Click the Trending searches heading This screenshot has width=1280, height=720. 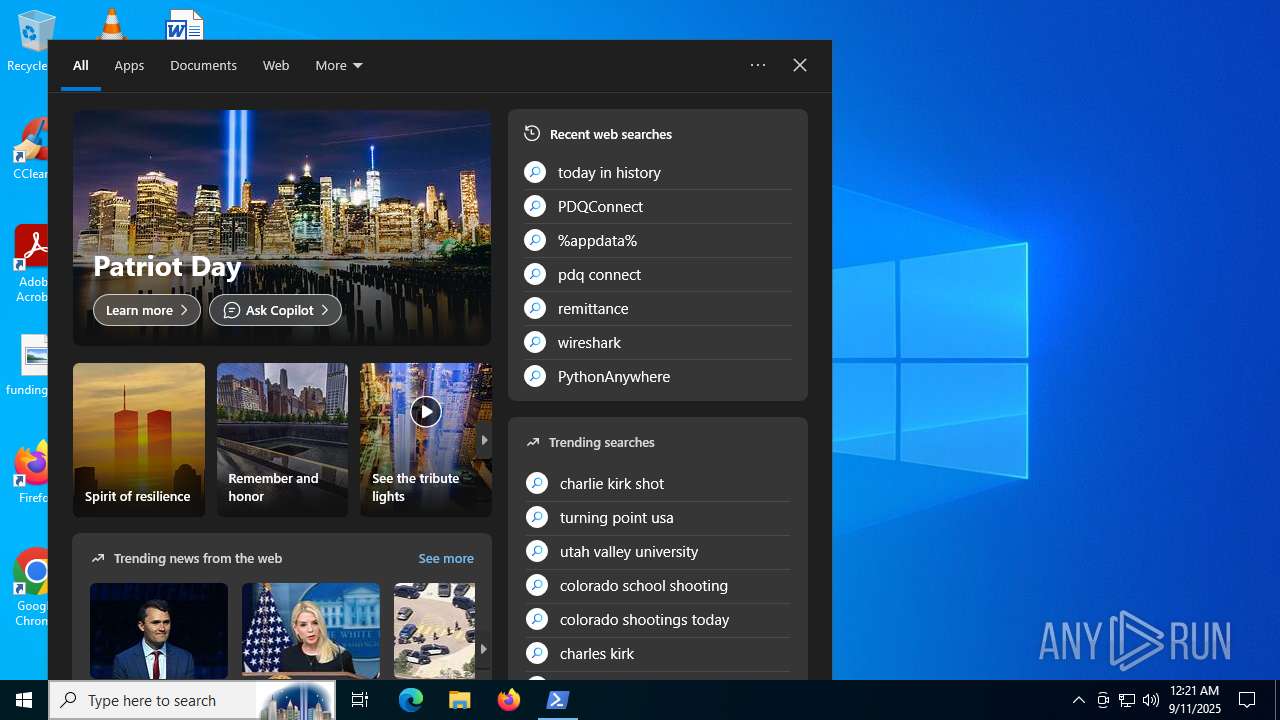click(x=602, y=442)
